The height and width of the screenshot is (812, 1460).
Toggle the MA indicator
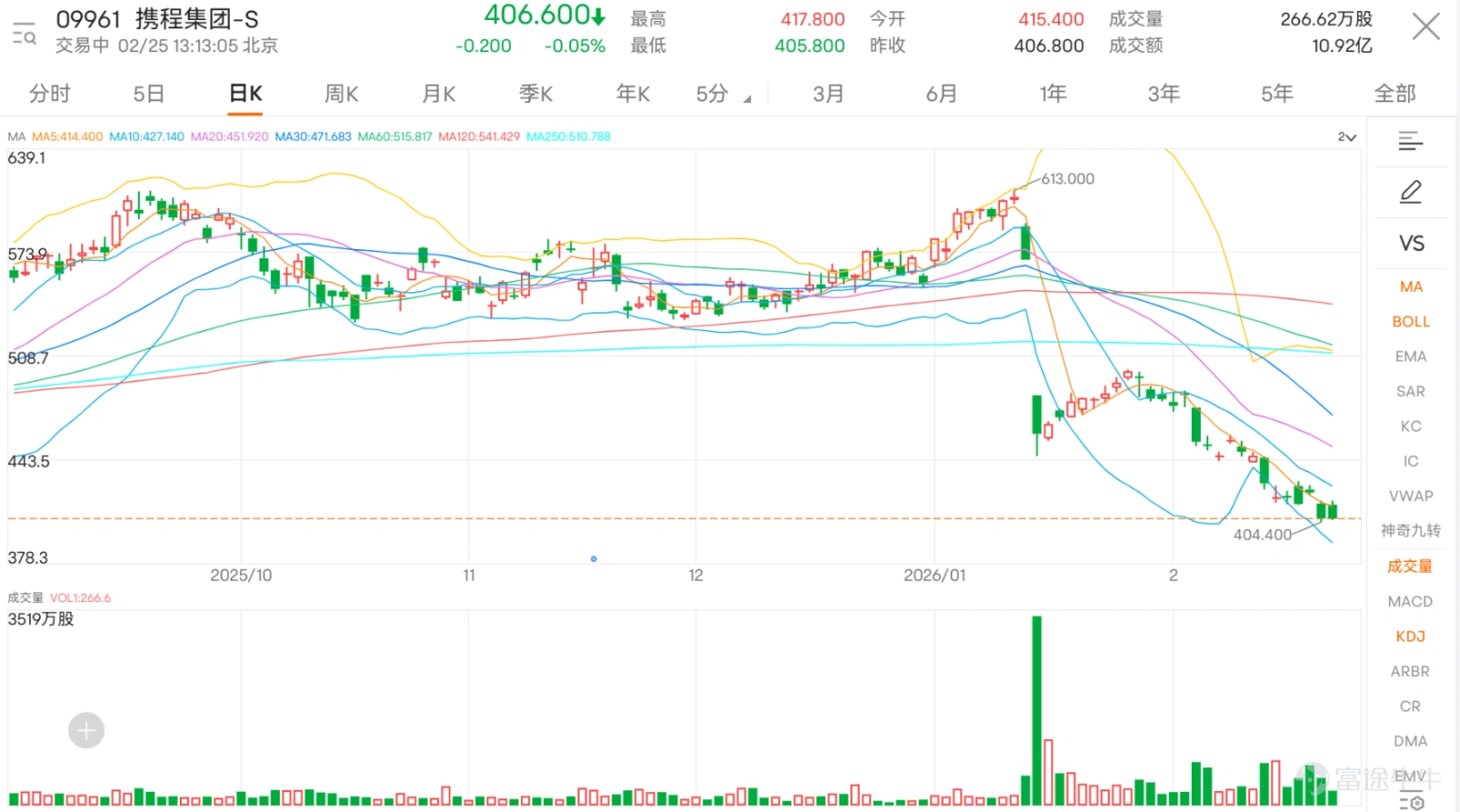(1411, 286)
